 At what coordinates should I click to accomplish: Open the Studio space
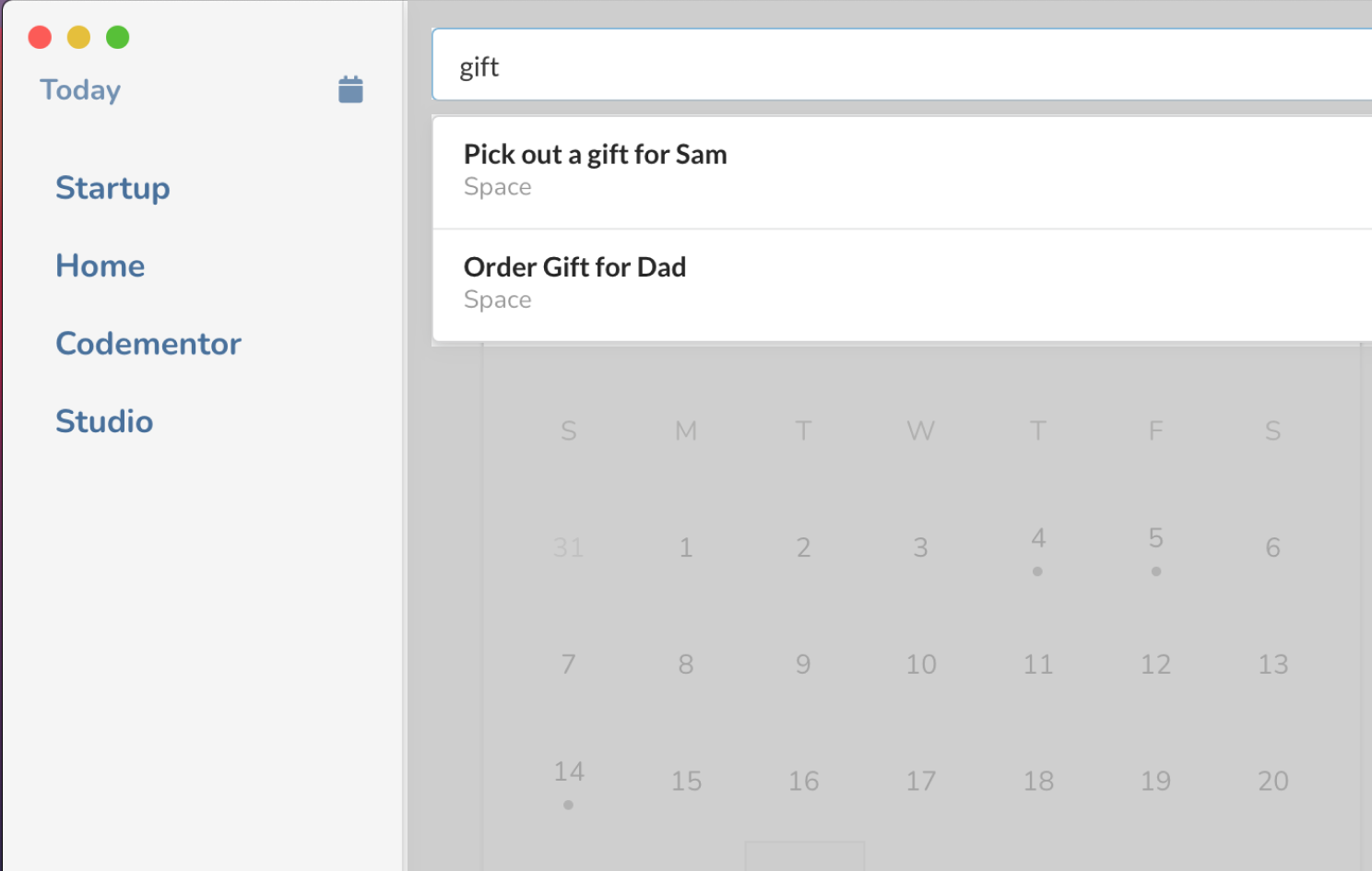point(104,421)
